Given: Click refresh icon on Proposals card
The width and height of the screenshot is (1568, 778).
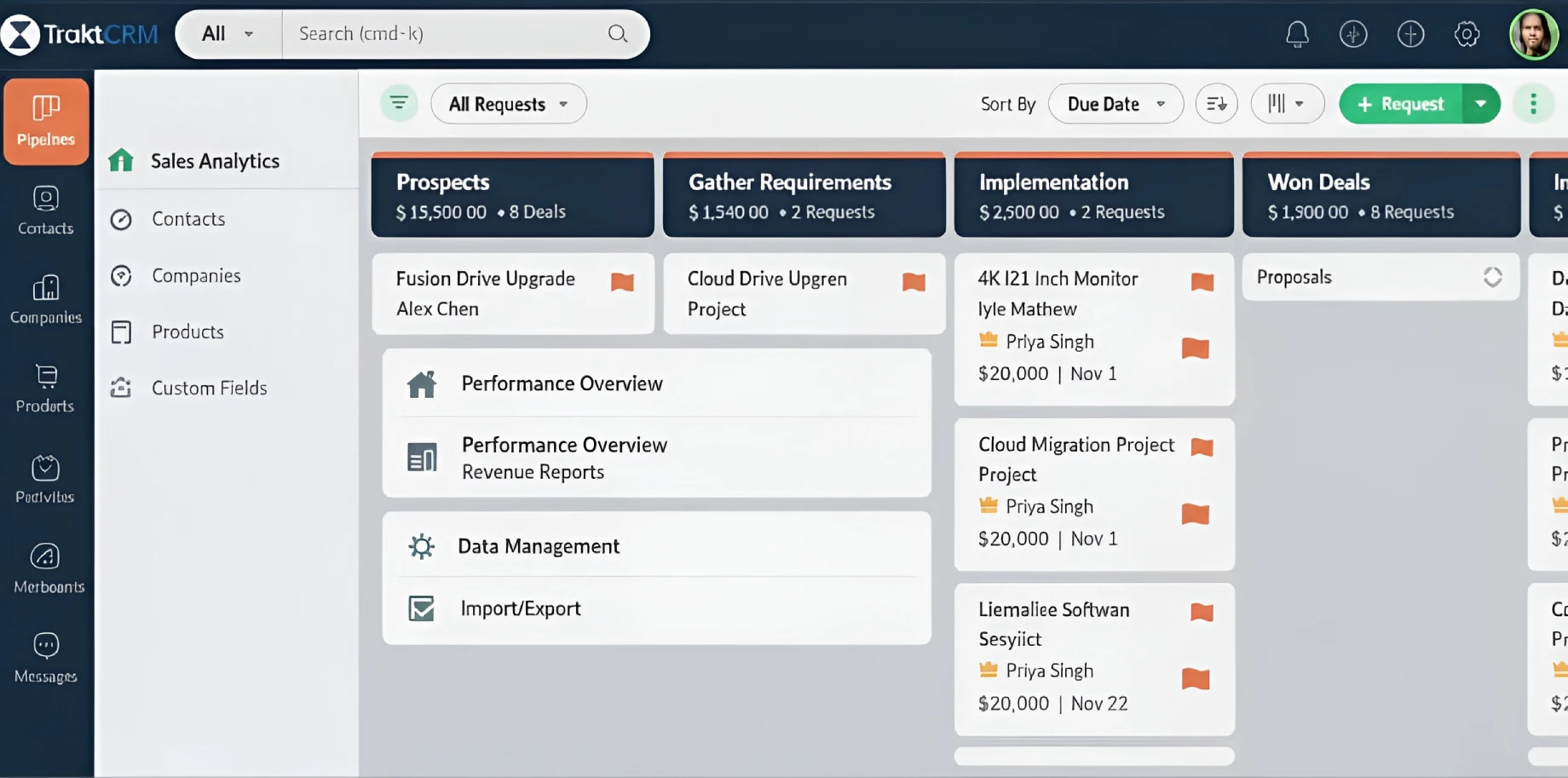Looking at the screenshot, I should tap(1492, 277).
